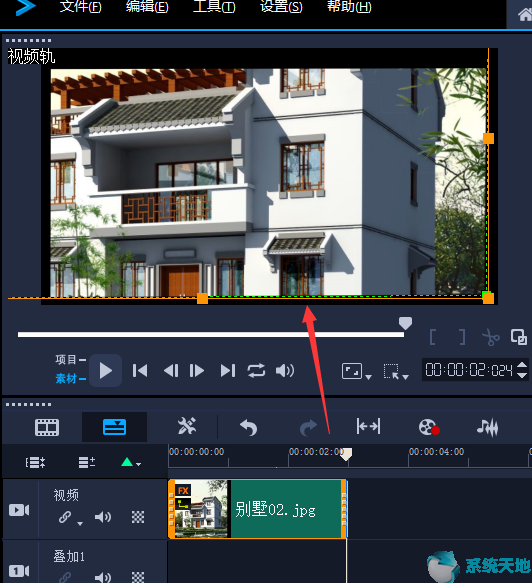The width and height of the screenshot is (532, 583).
Task: Click the orange bottom-right corner handle in the preview
Action: [x=488, y=298]
